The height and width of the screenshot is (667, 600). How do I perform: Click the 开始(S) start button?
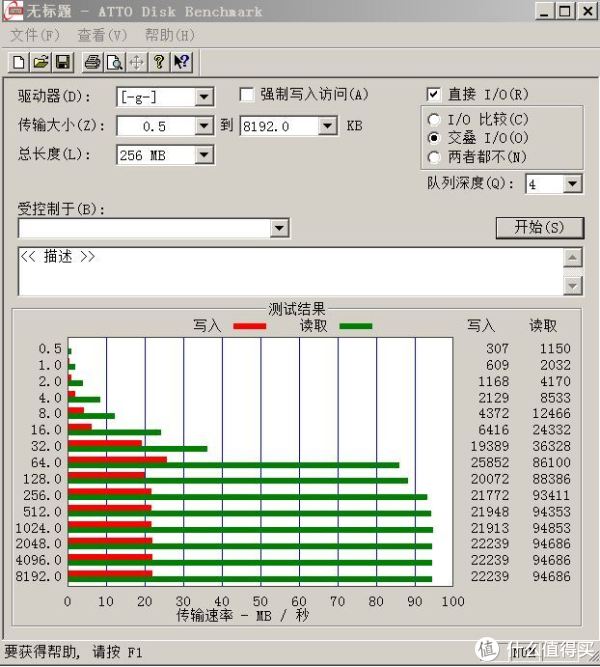tap(540, 228)
